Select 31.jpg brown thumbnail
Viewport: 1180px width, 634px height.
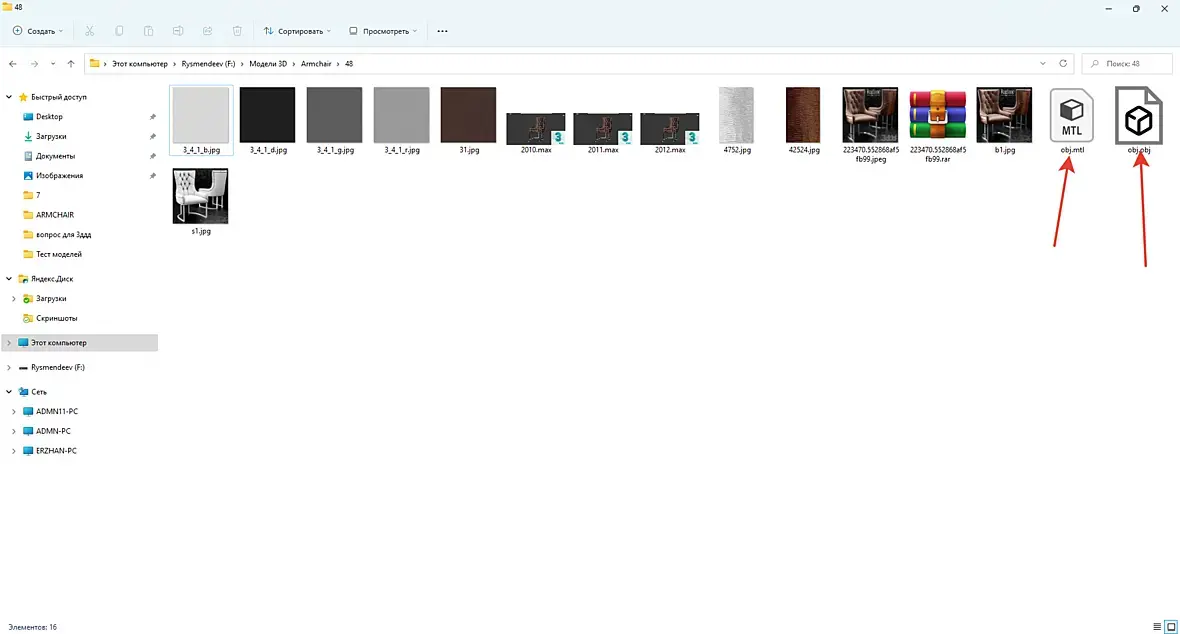click(x=469, y=115)
